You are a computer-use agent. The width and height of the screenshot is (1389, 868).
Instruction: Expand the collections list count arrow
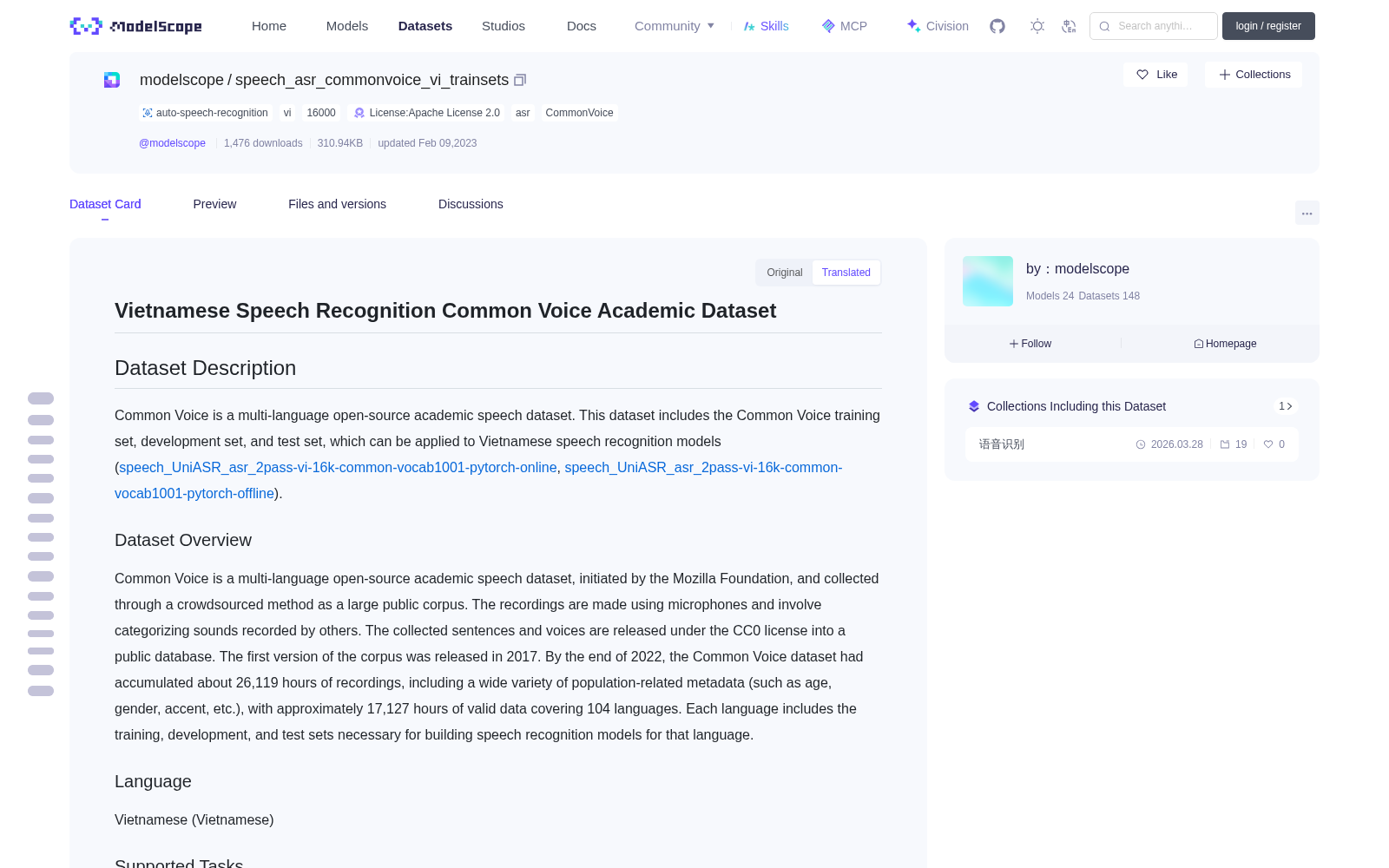point(1285,406)
